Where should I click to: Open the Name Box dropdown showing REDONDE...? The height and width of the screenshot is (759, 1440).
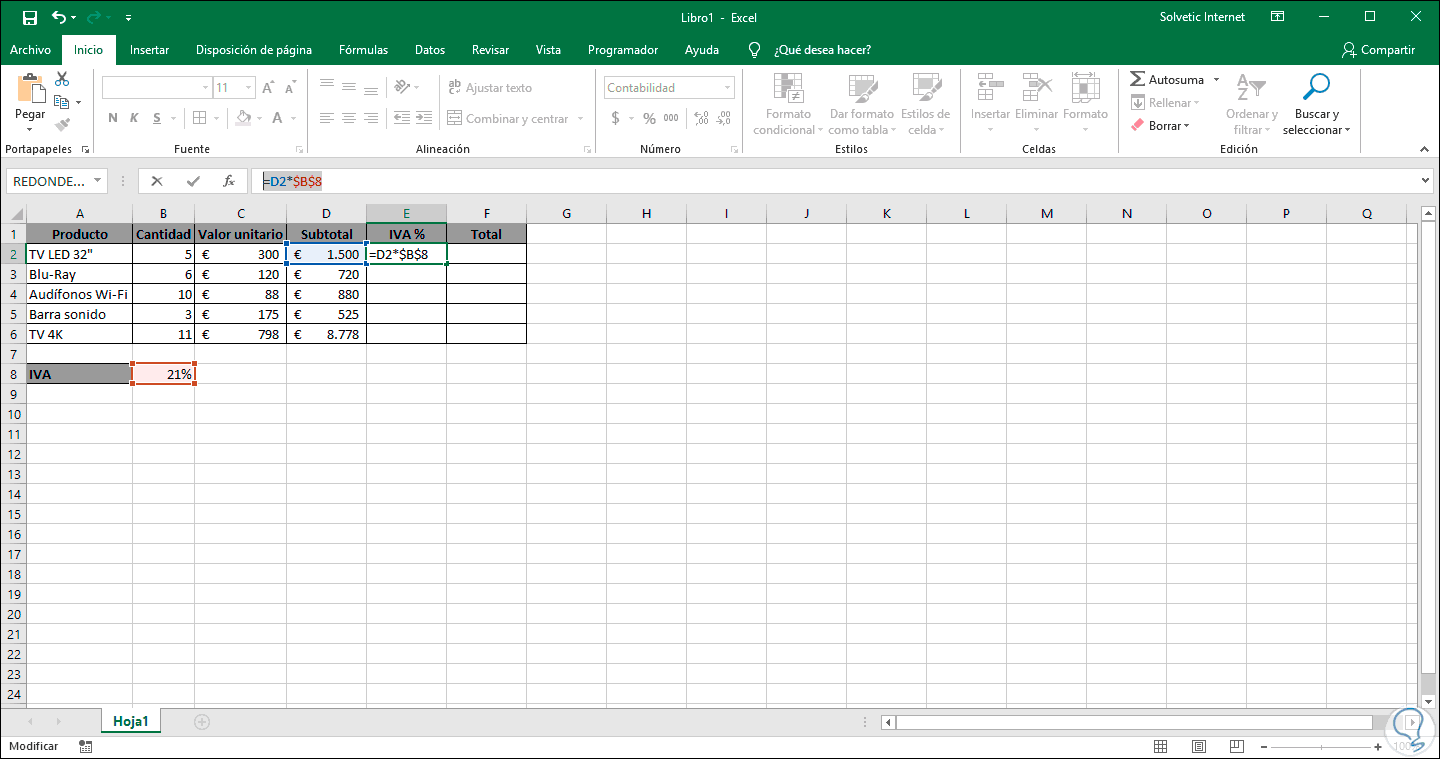(97, 181)
